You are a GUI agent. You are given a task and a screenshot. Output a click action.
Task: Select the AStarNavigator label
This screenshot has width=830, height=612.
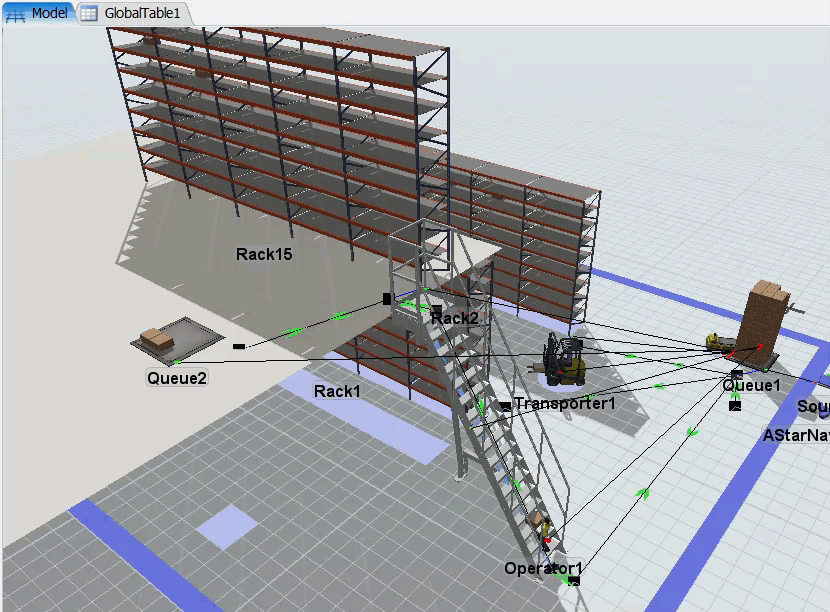[x=795, y=435]
